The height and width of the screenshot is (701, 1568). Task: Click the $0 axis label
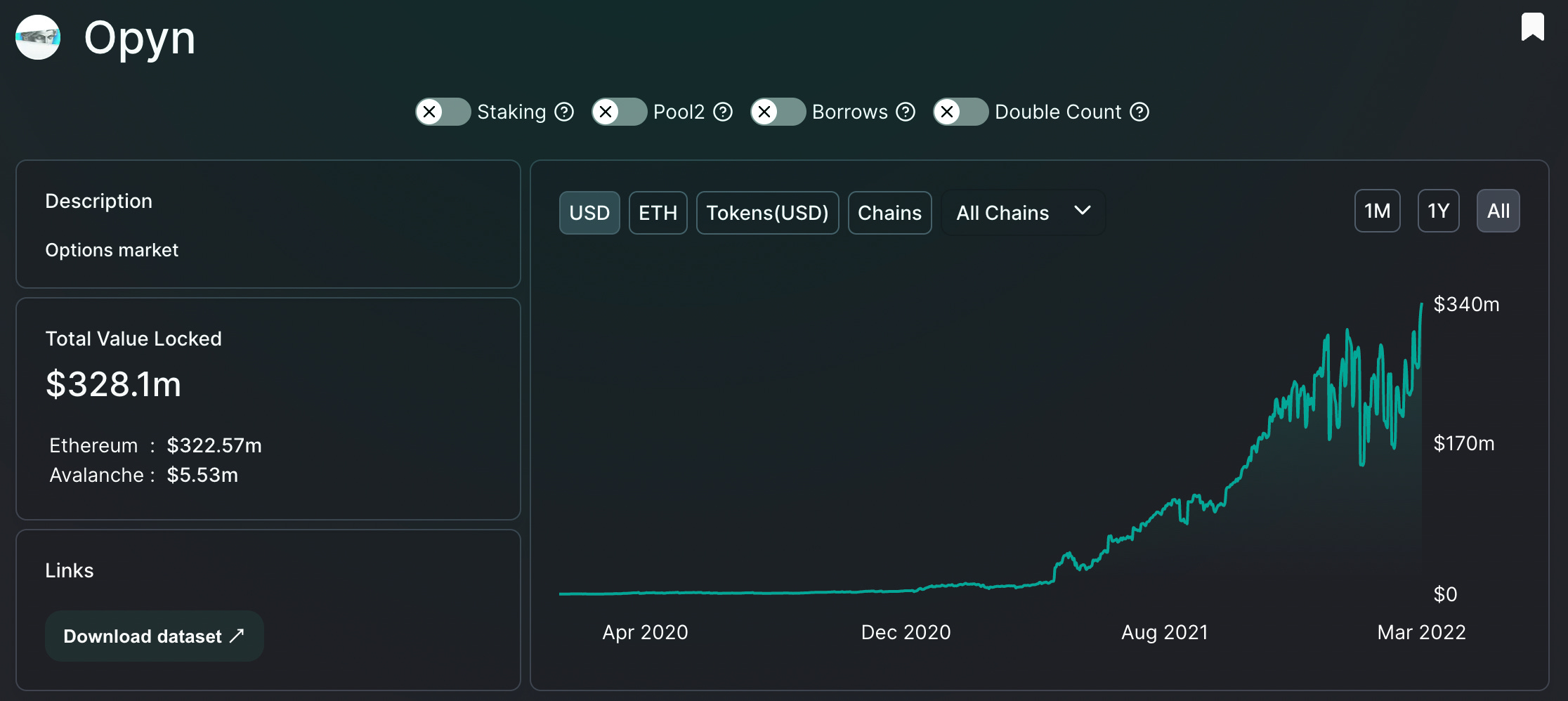pyautogui.click(x=1445, y=594)
